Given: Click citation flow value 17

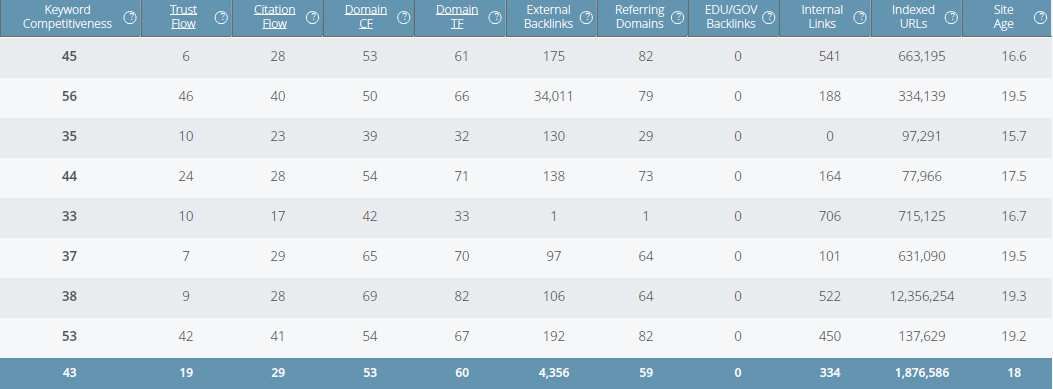Looking at the screenshot, I should [278, 216].
